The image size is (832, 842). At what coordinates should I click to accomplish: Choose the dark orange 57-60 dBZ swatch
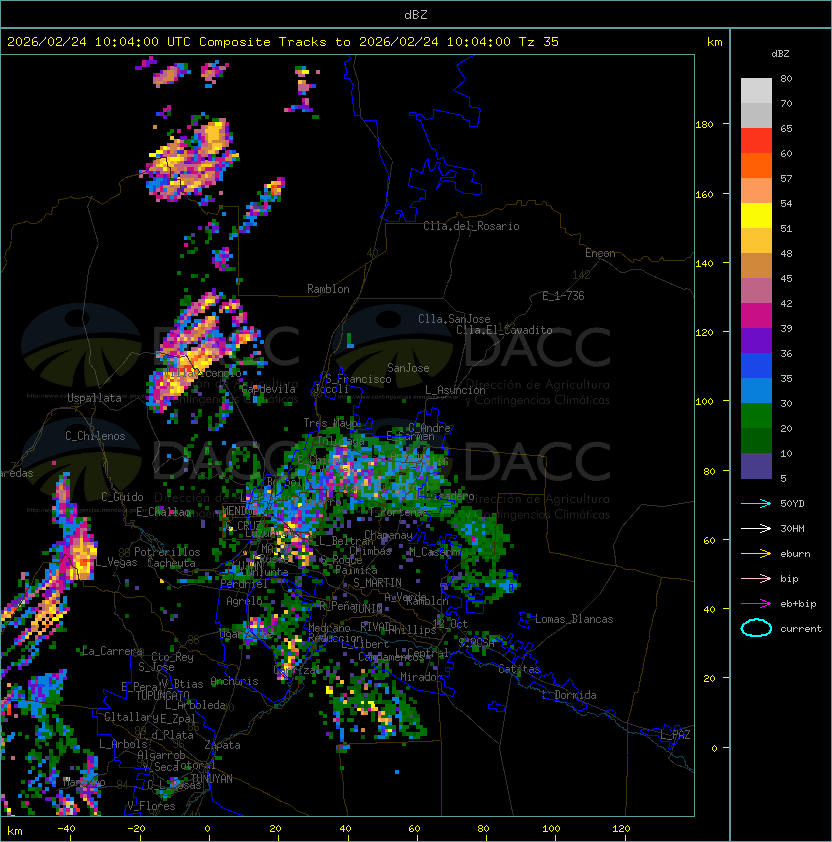(756, 166)
